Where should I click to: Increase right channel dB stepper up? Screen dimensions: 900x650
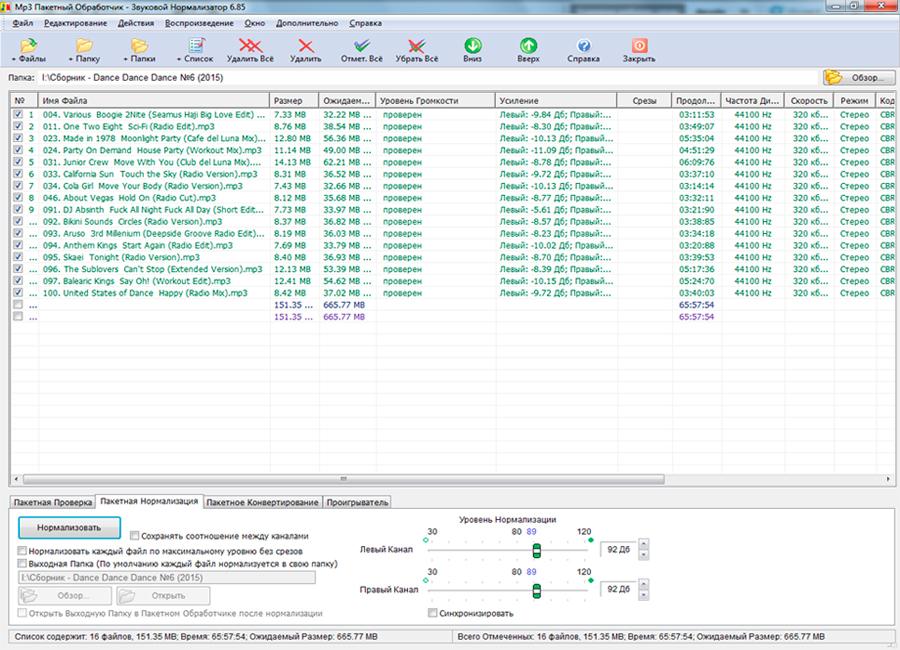pos(643,584)
